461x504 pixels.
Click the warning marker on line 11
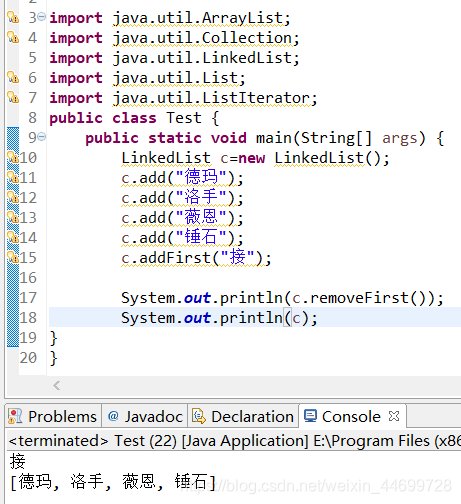point(13,178)
